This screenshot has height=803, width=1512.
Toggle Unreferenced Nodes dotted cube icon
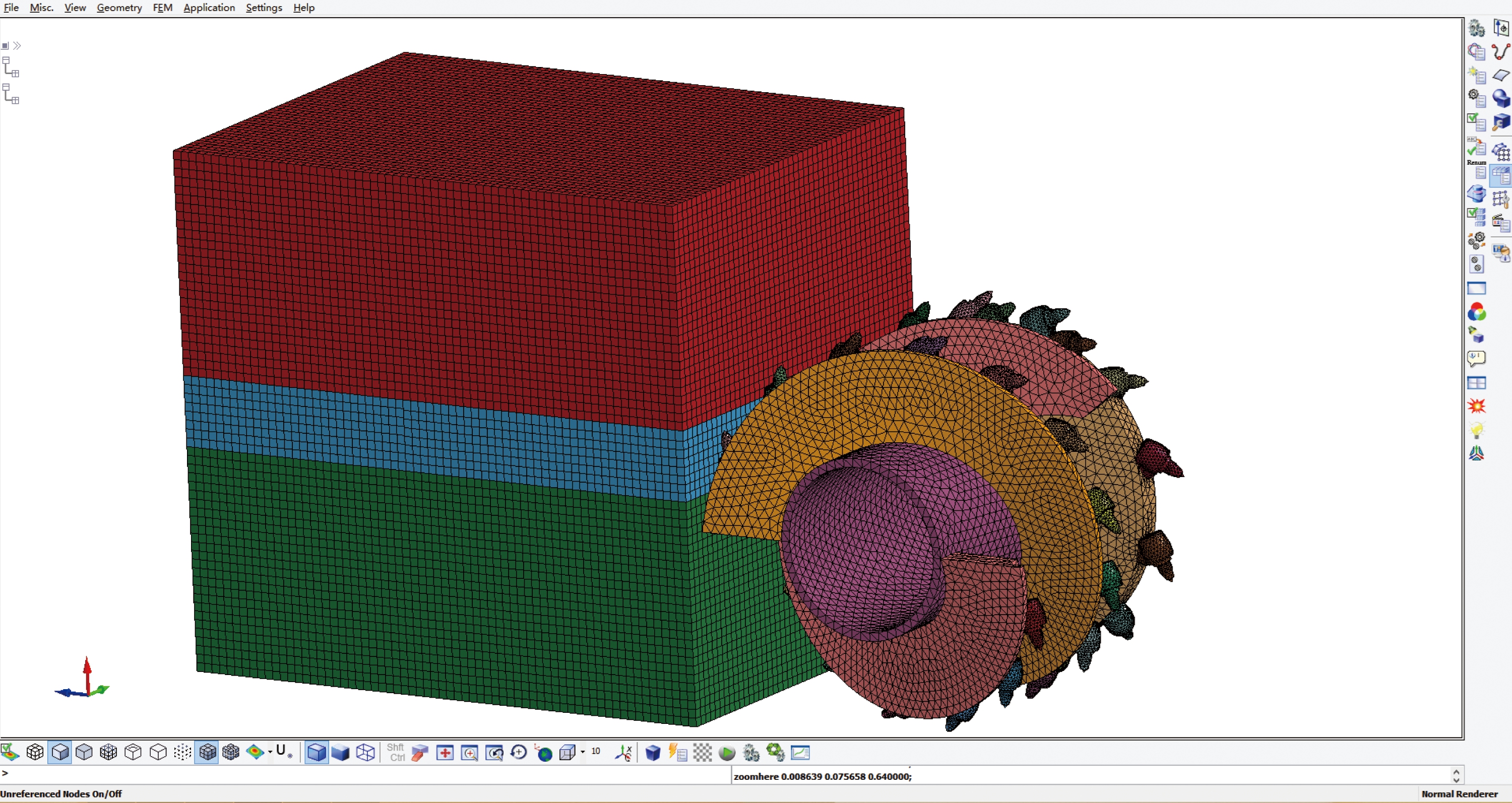coord(182,752)
